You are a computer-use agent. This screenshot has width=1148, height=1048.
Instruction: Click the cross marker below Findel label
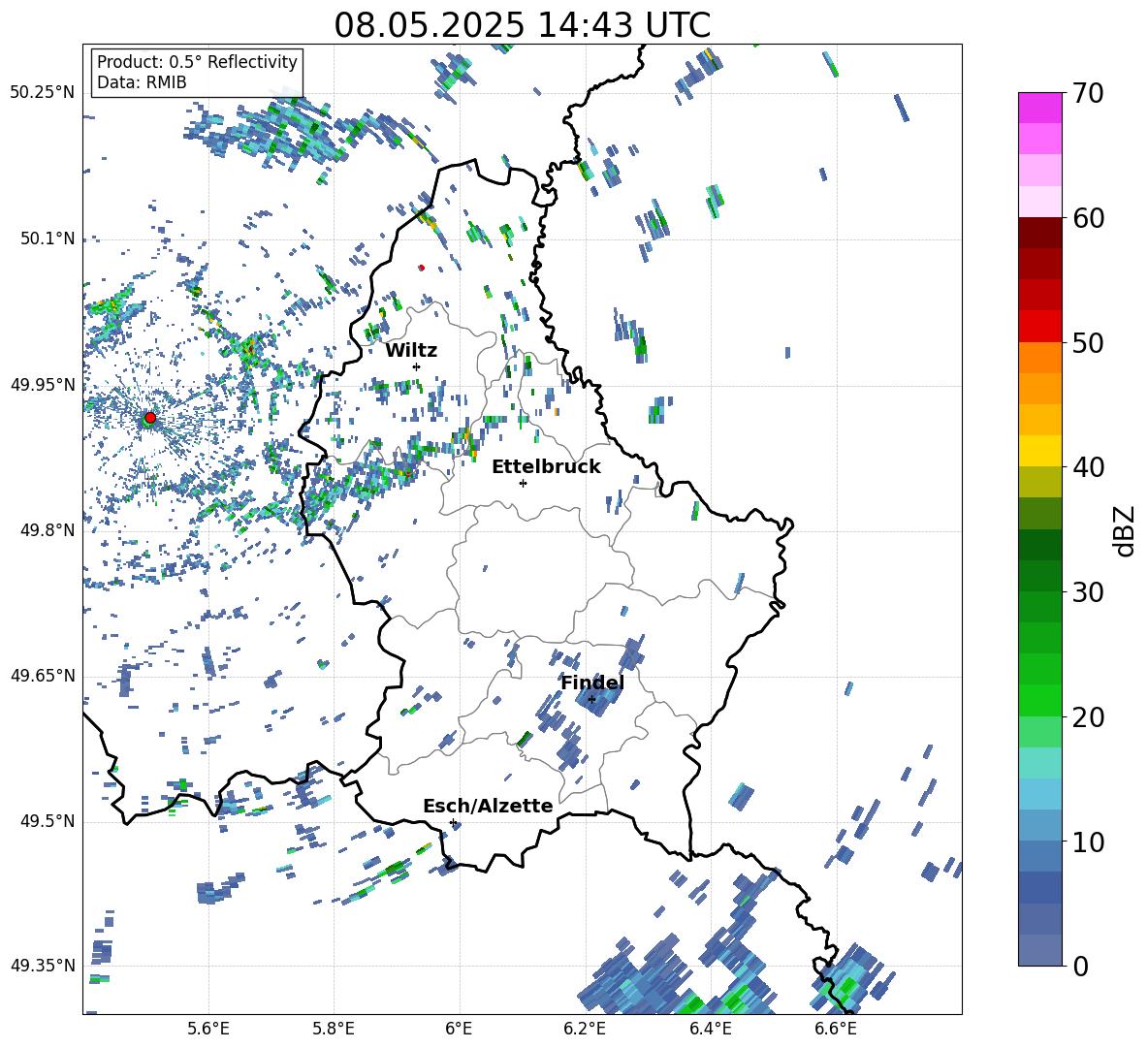tap(591, 700)
